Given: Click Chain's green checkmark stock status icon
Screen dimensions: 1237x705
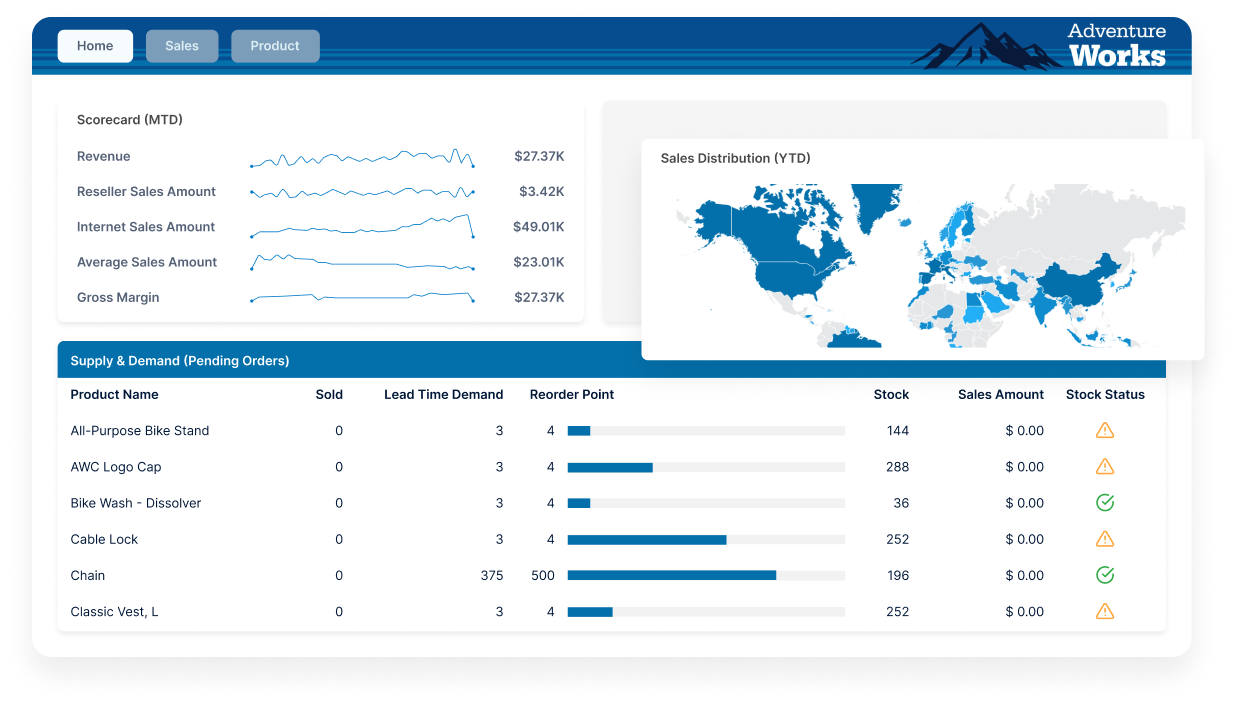Looking at the screenshot, I should click(1104, 575).
